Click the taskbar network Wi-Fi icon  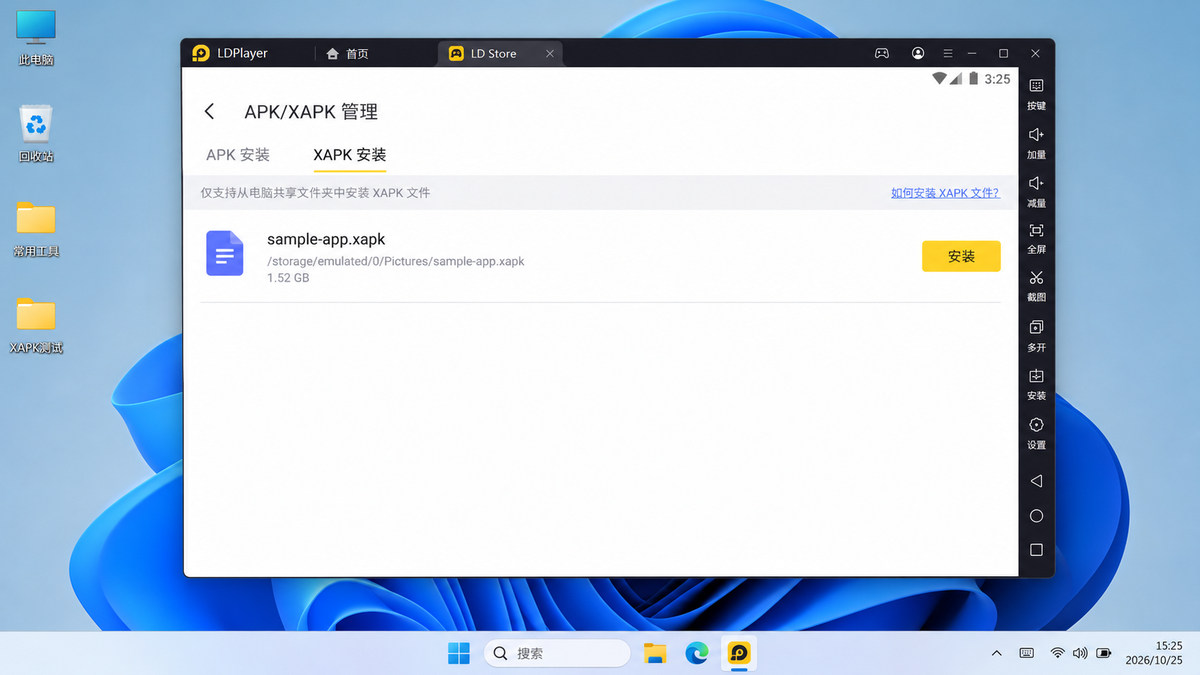click(1057, 653)
